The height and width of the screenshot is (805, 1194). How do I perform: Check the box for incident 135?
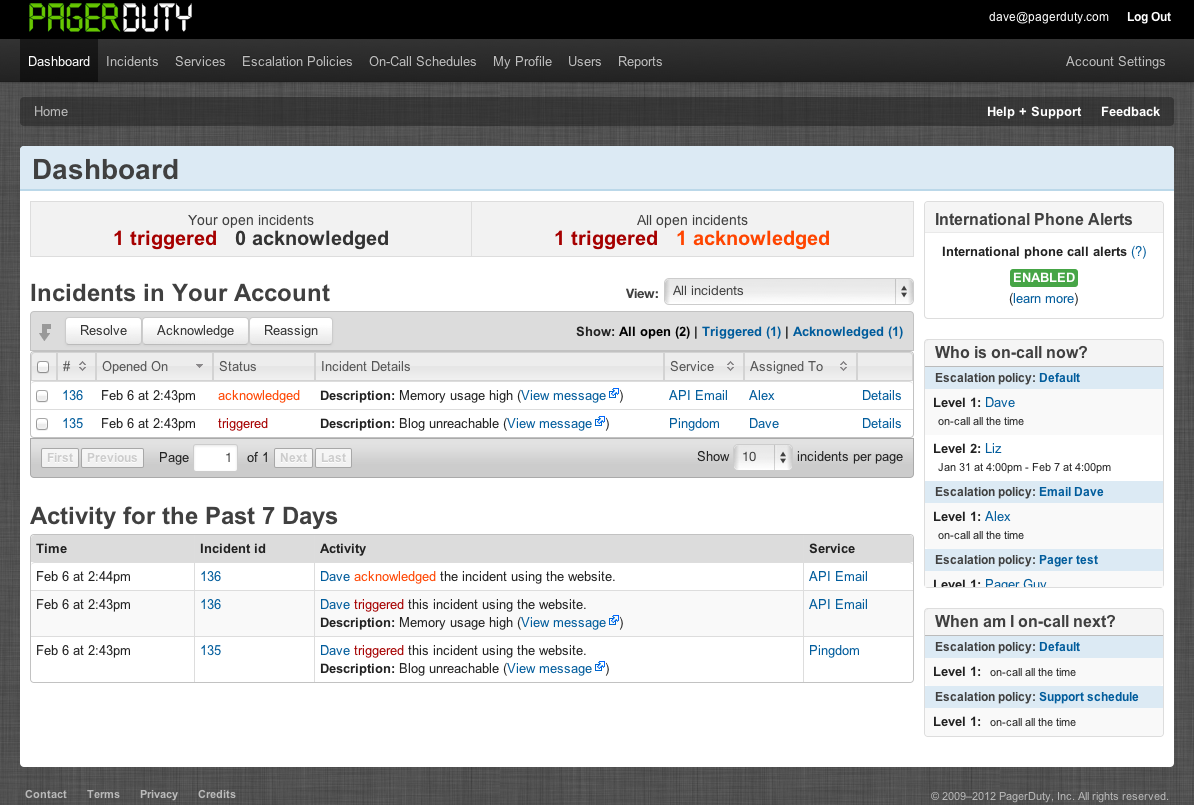(43, 424)
